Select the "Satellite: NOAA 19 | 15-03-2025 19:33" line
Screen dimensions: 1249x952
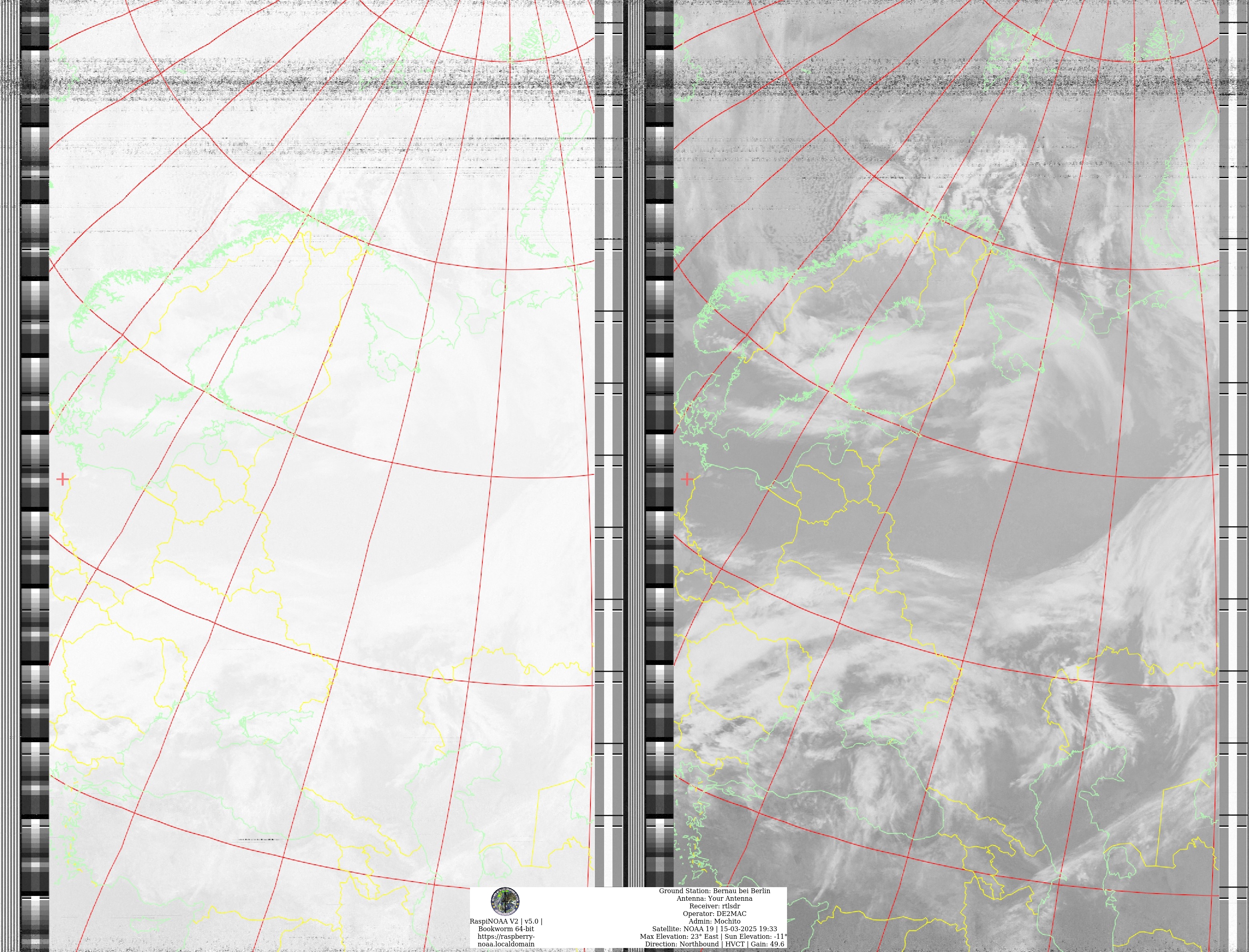point(715,929)
